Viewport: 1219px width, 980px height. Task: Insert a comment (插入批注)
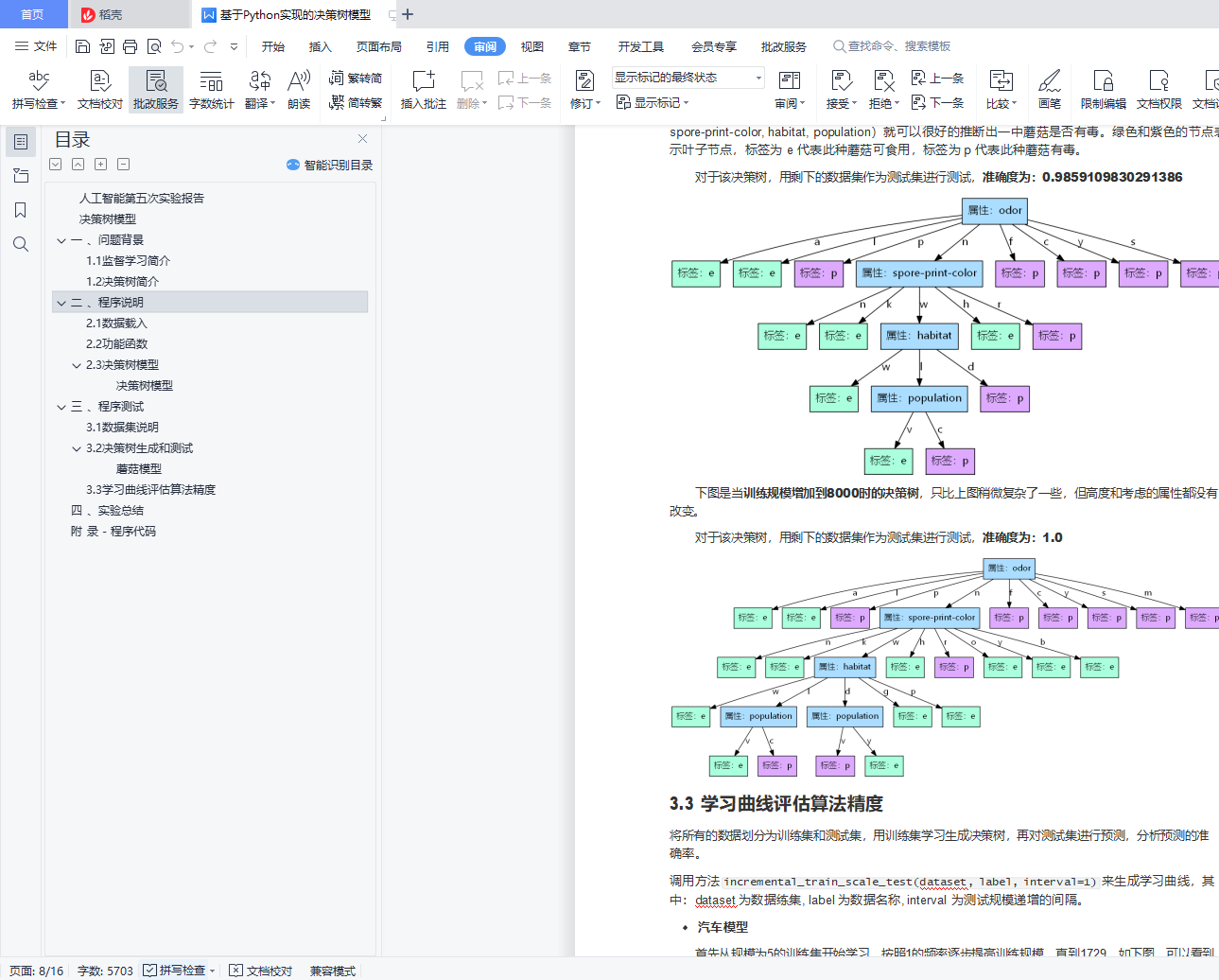coord(424,90)
